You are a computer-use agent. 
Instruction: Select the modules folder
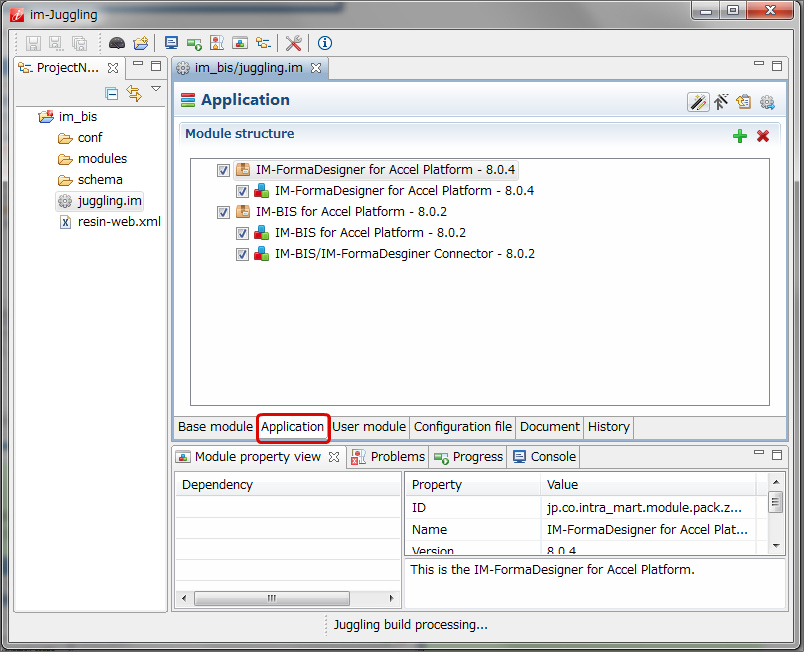(102, 158)
